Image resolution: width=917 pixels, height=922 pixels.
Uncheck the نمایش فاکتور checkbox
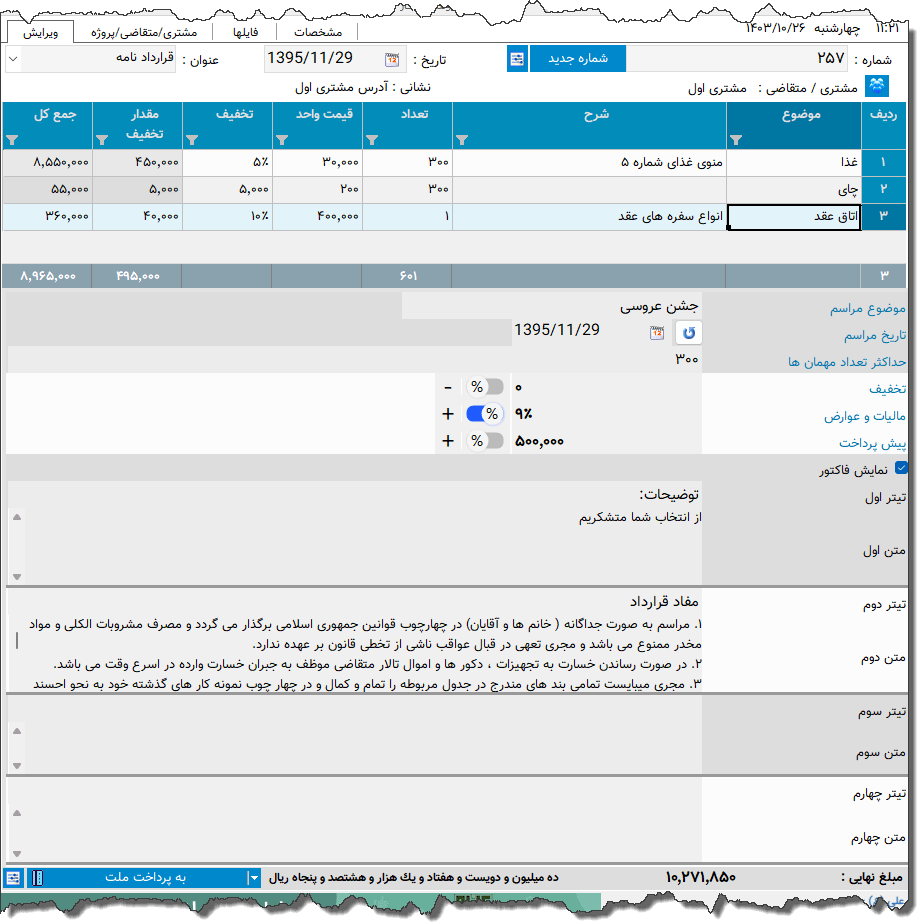[x=903, y=466]
